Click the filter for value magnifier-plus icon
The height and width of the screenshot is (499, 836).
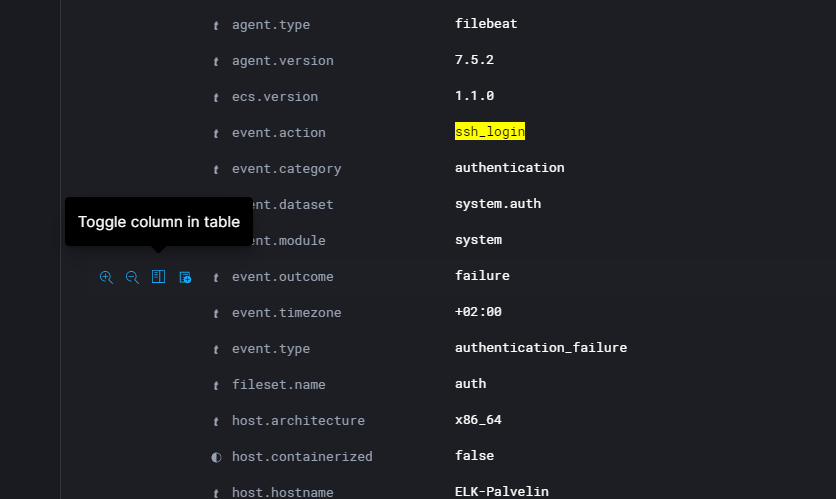coord(106,277)
